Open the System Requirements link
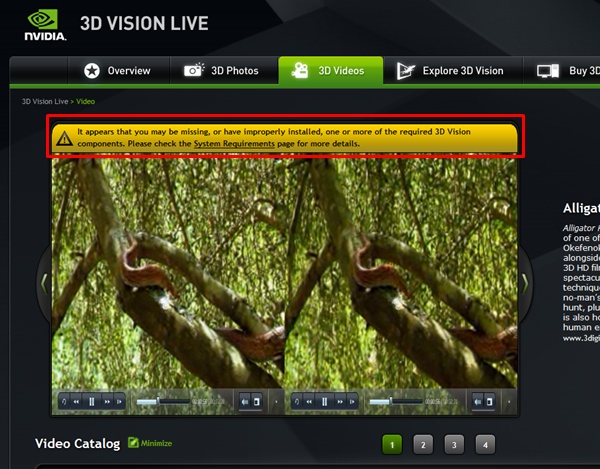This screenshot has width=600, height=469. click(x=234, y=144)
